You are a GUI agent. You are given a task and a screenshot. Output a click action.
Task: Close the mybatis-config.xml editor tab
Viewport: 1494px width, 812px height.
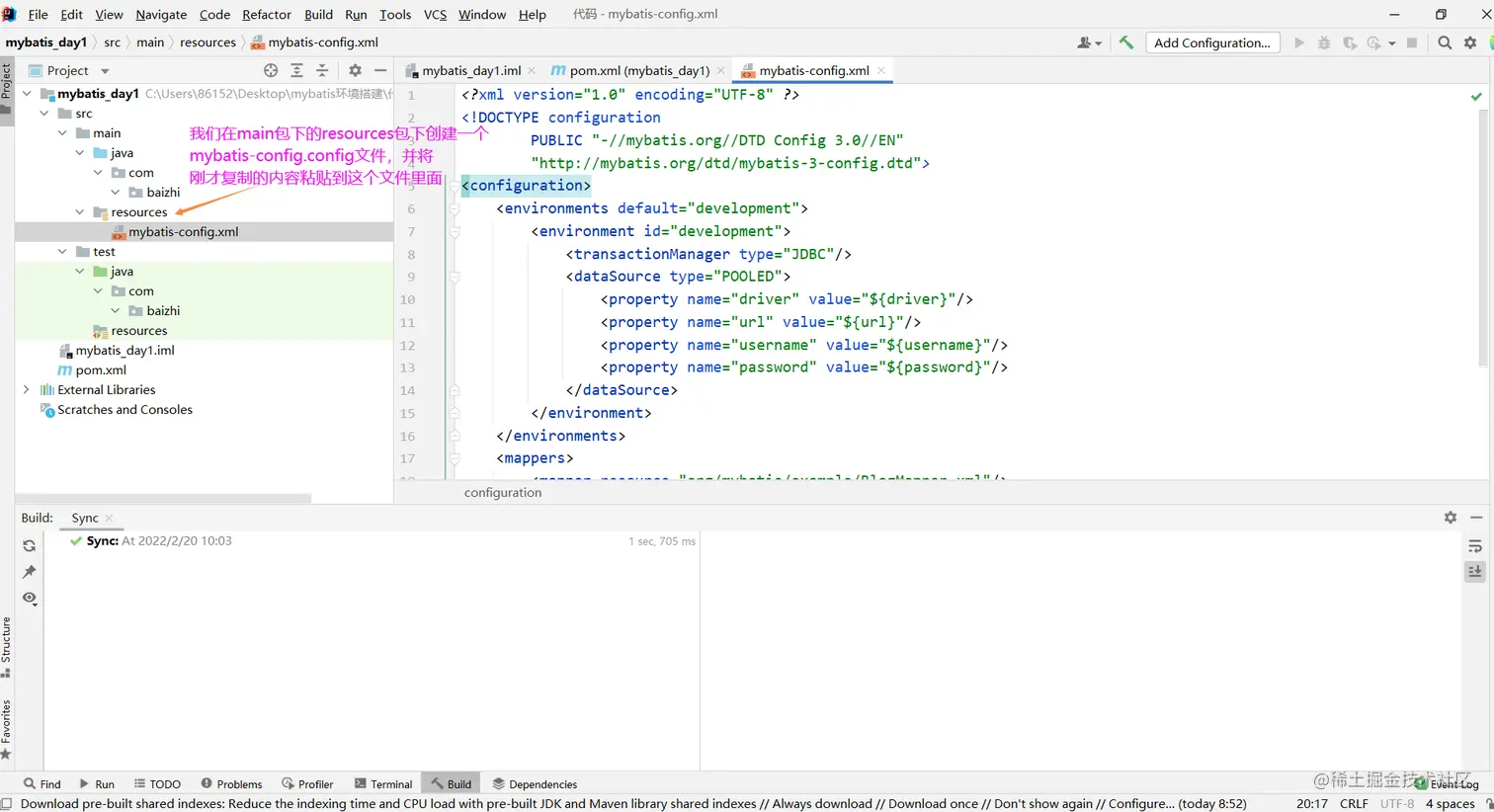pyautogui.click(x=881, y=70)
